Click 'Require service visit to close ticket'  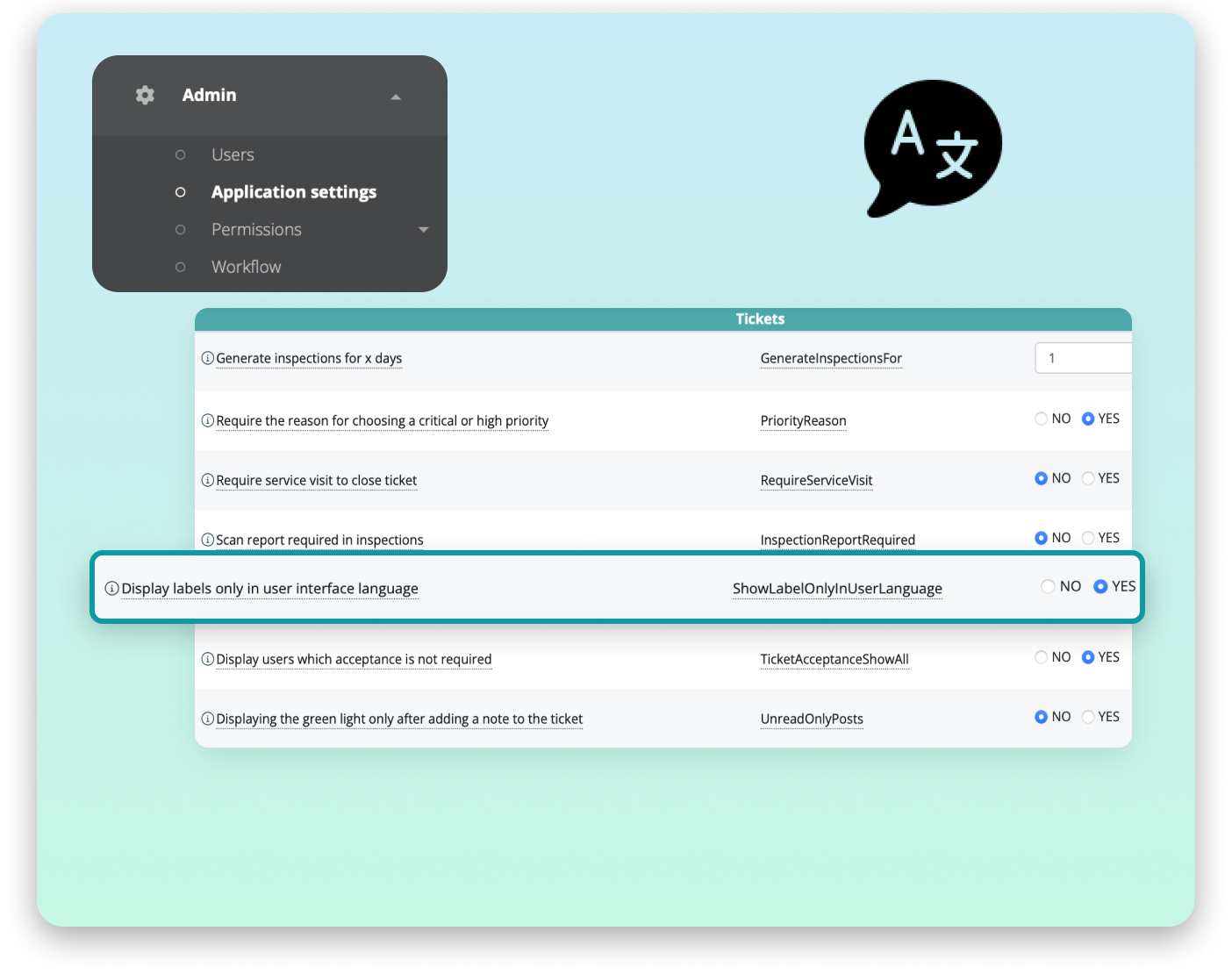click(317, 480)
